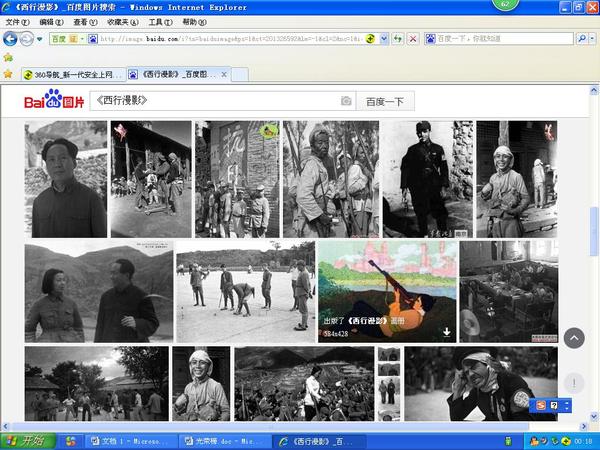
Task: Click the Sogou input method S icon
Action: click(541, 405)
